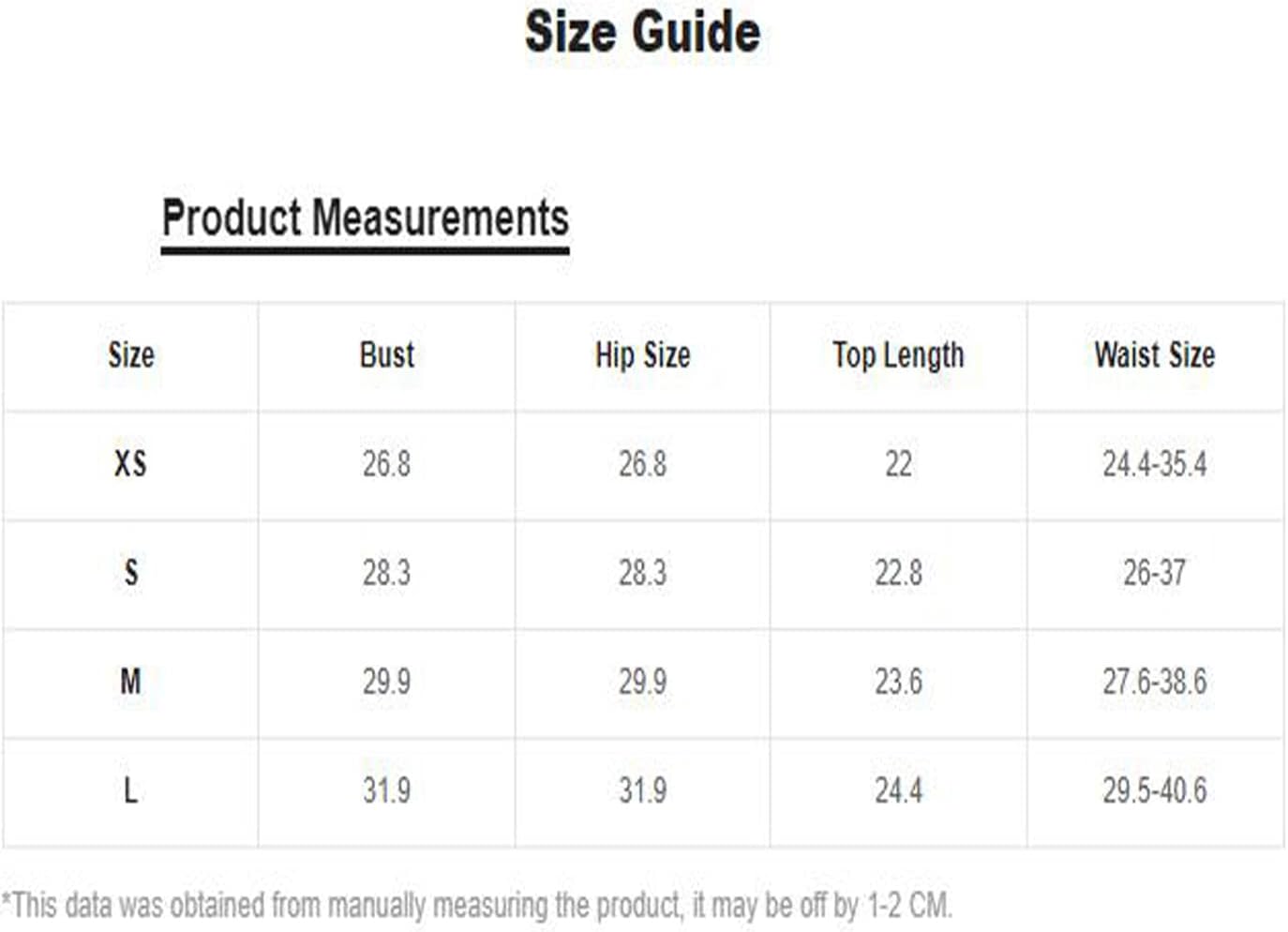Click the Bust column header
Viewport: 1288px width, 932px height.
(386, 355)
